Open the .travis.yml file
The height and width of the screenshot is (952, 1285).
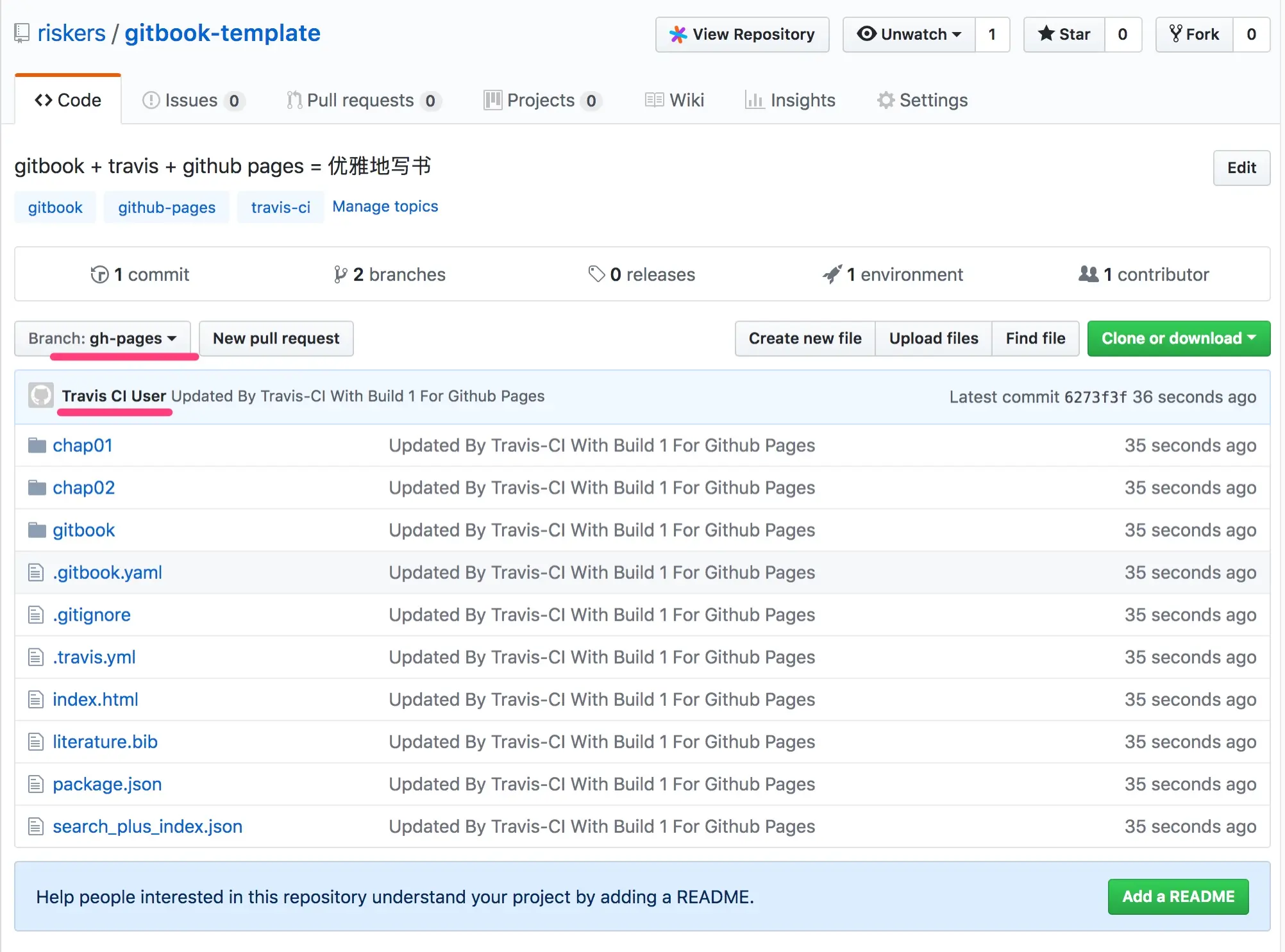click(x=94, y=656)
